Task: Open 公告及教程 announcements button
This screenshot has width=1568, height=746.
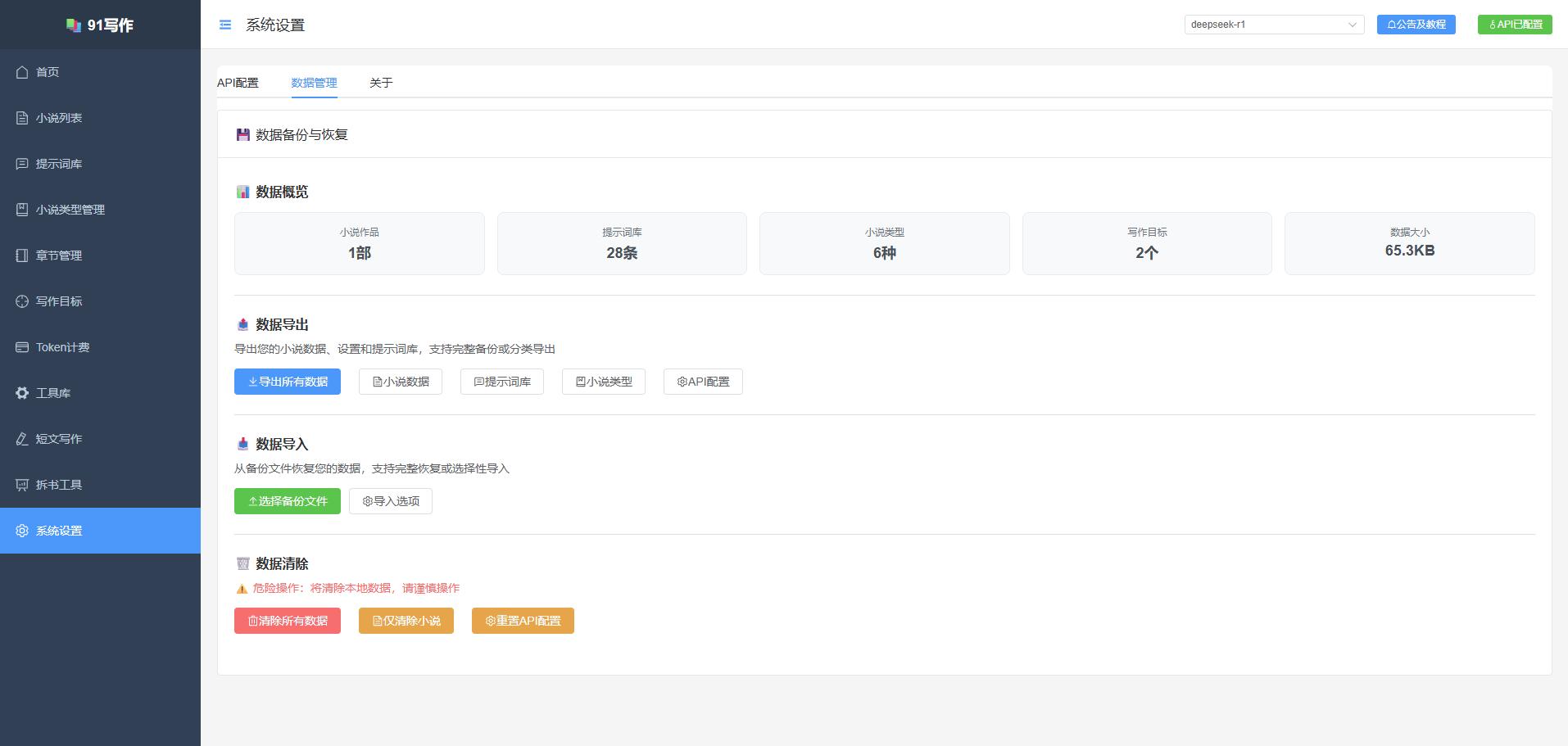Action: coord(1416,25)
